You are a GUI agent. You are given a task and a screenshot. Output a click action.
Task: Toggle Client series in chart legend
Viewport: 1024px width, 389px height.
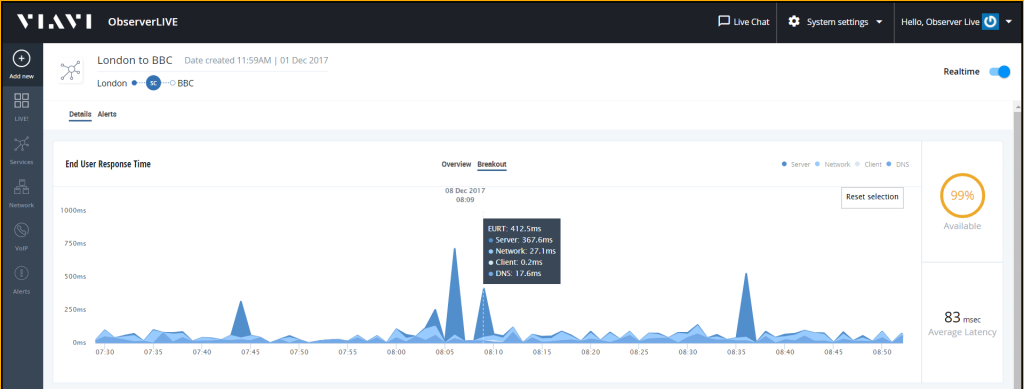pyautogui.click(x=869, y=164)
